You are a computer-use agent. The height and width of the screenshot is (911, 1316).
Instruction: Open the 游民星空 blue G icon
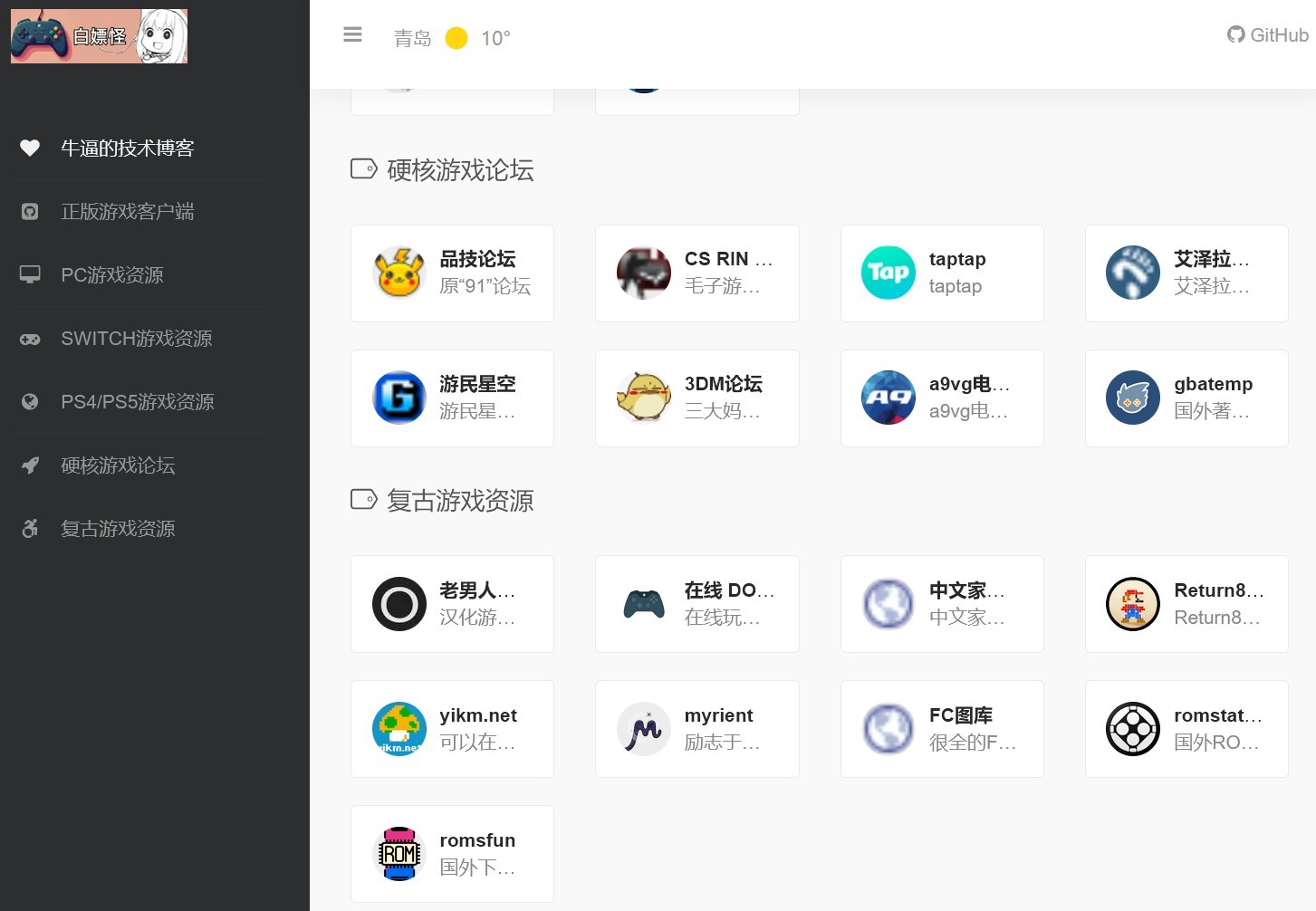pyautogui.click(x=399, y=398)
